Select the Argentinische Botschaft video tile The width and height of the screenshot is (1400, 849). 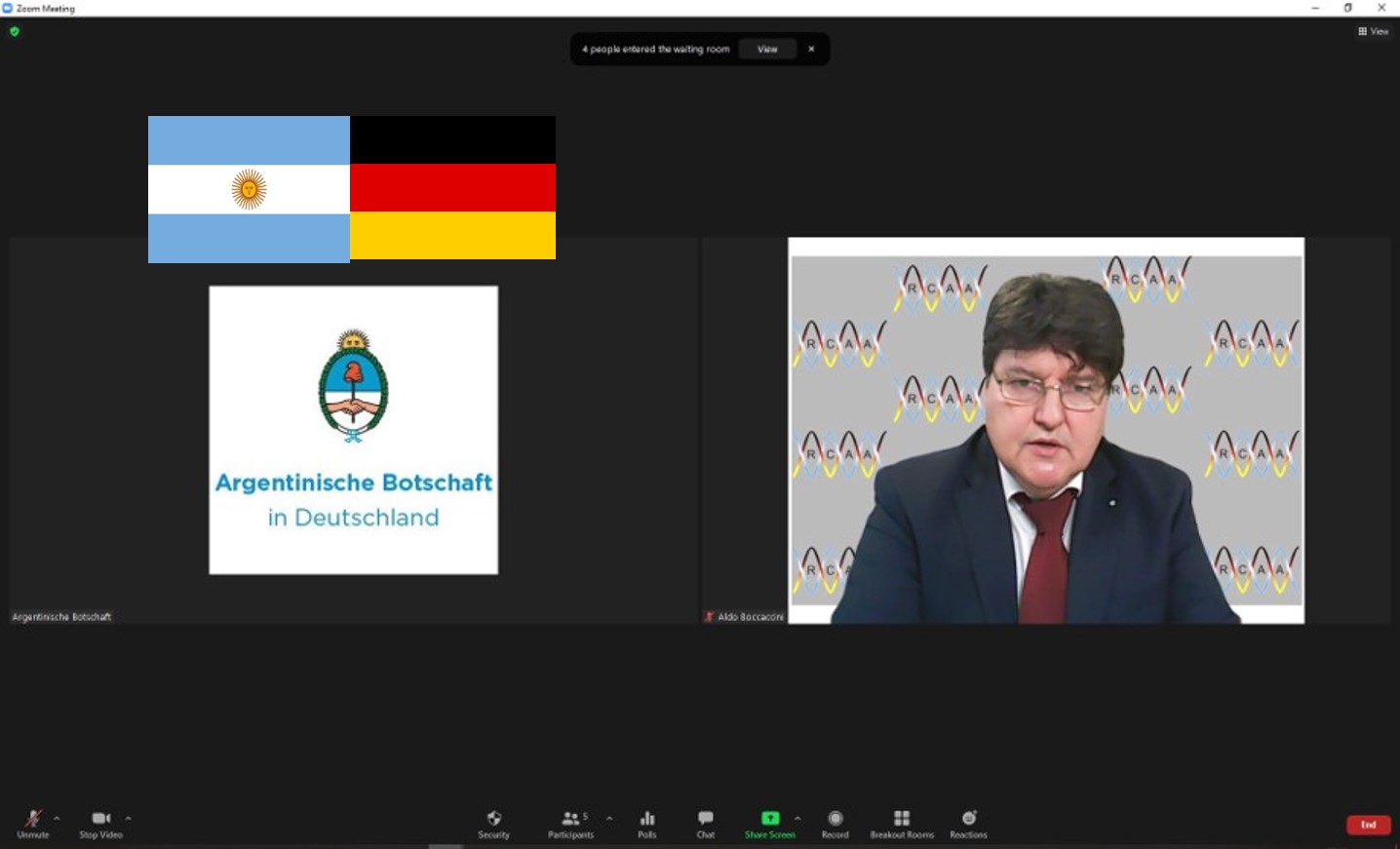(x=353, y=430)
